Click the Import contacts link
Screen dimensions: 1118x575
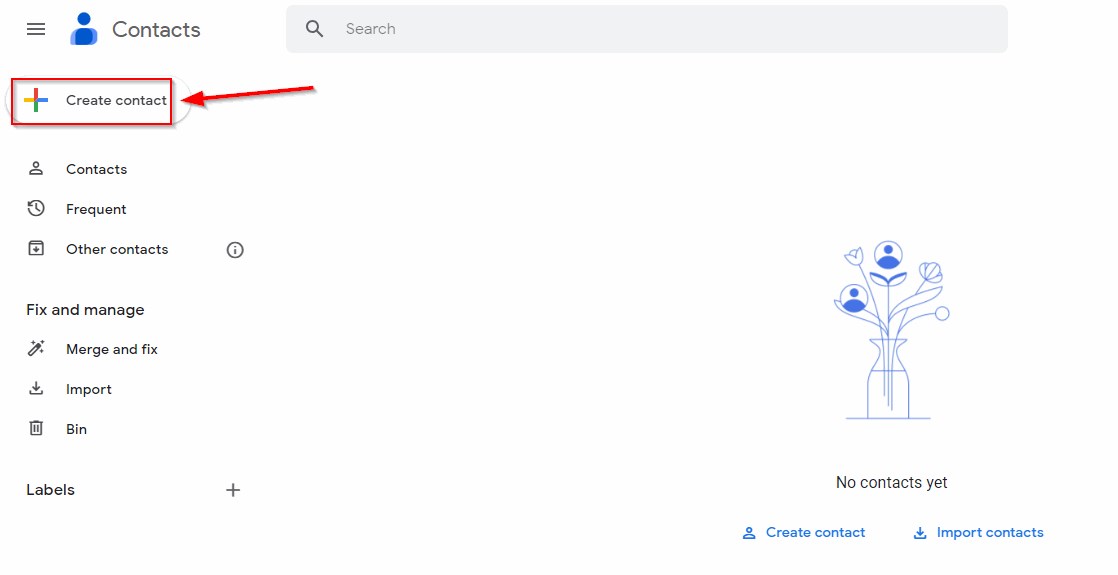tap(989, 533)
